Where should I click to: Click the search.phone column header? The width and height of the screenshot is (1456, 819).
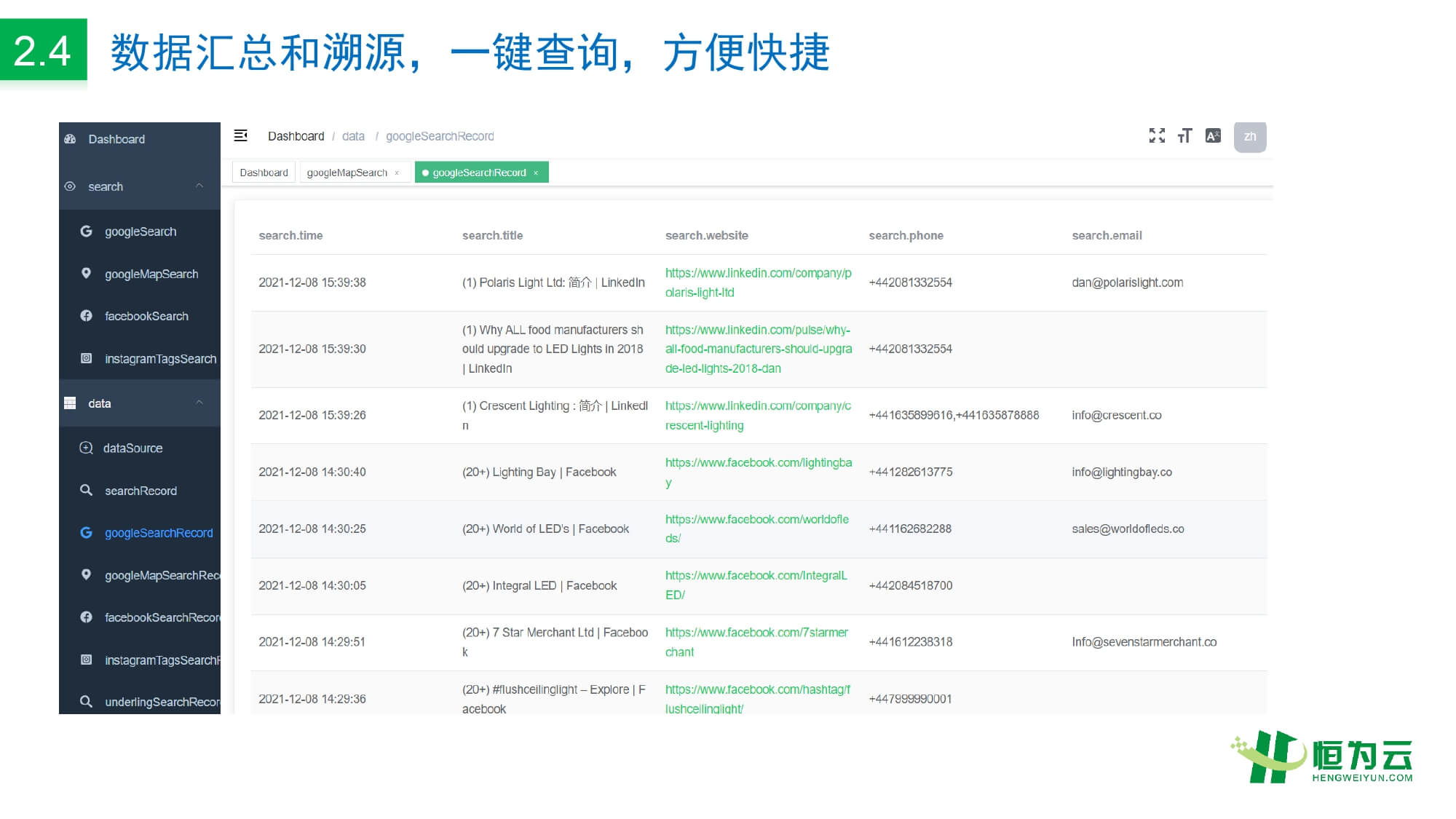click(x=906, y=235)
